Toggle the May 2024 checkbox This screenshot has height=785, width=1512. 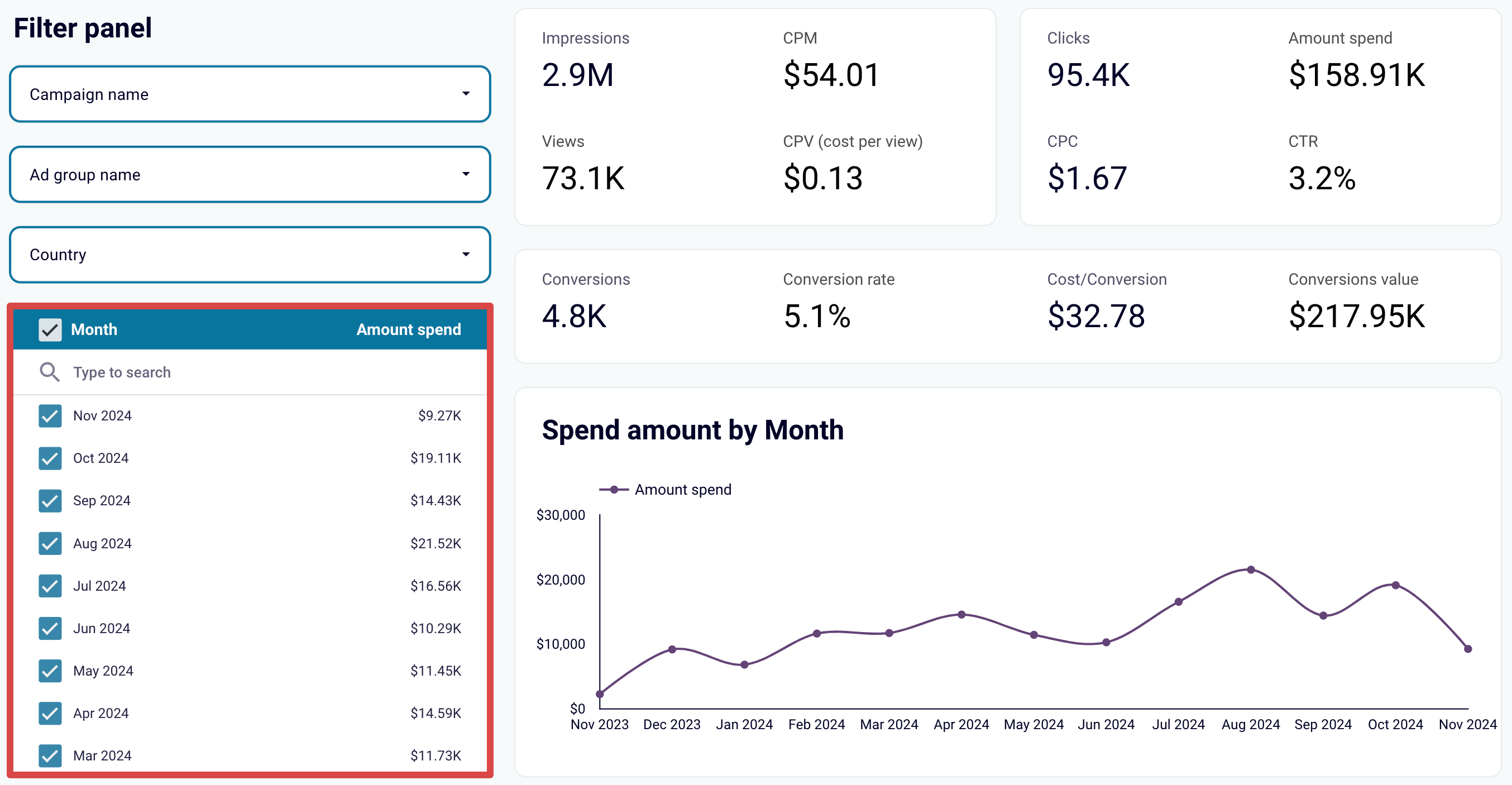[x=50, y=671]
